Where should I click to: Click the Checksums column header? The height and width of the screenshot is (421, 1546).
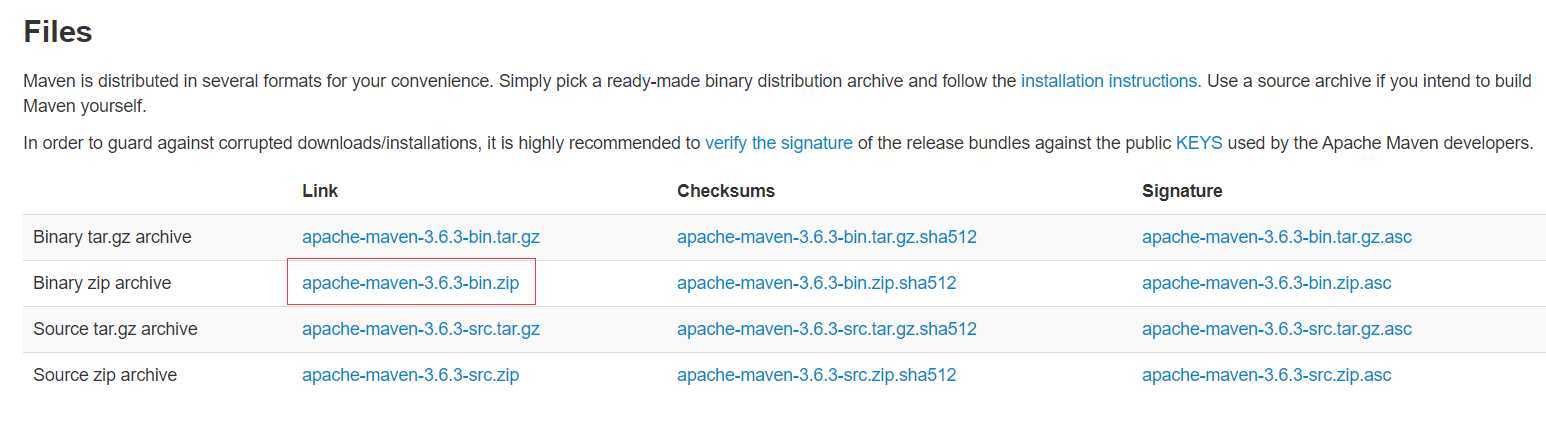pyautogui.click(x=725, y=191)
